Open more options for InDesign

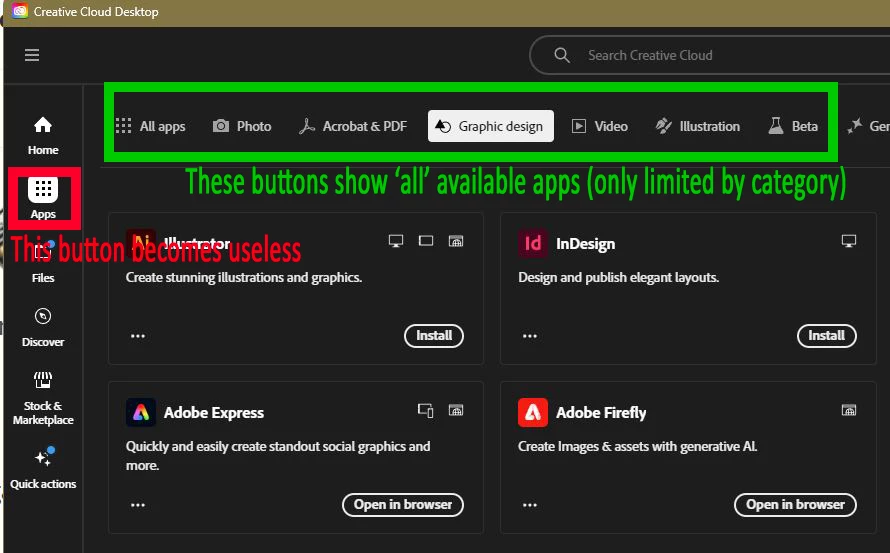coord(530,336)
